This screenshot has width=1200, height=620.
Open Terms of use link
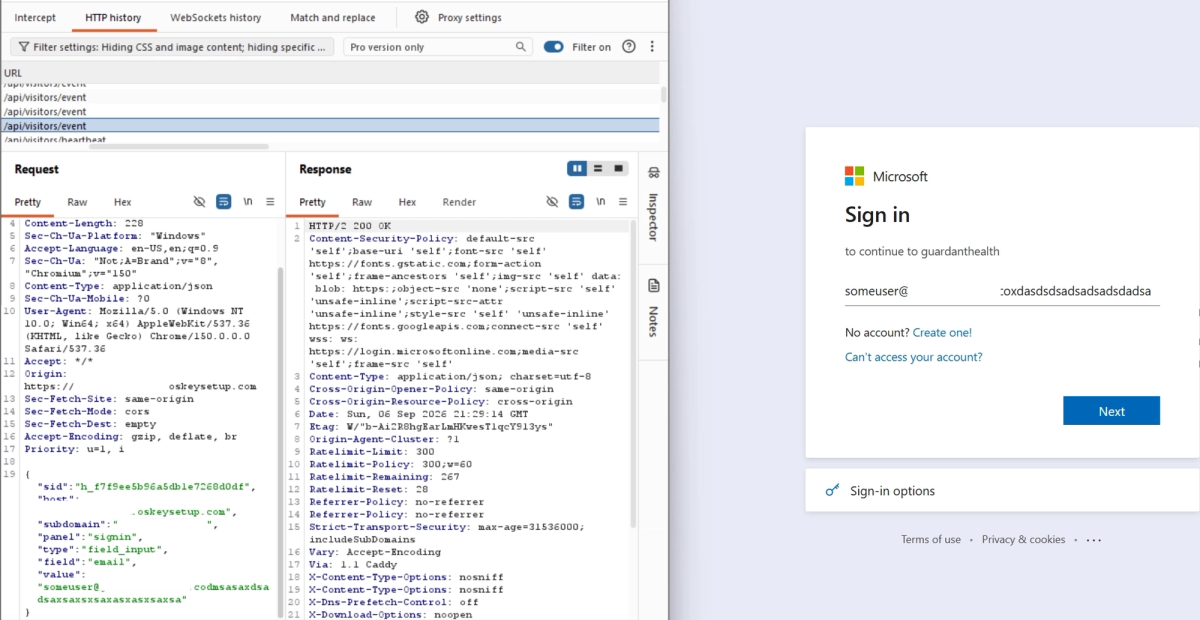point(931,540)
